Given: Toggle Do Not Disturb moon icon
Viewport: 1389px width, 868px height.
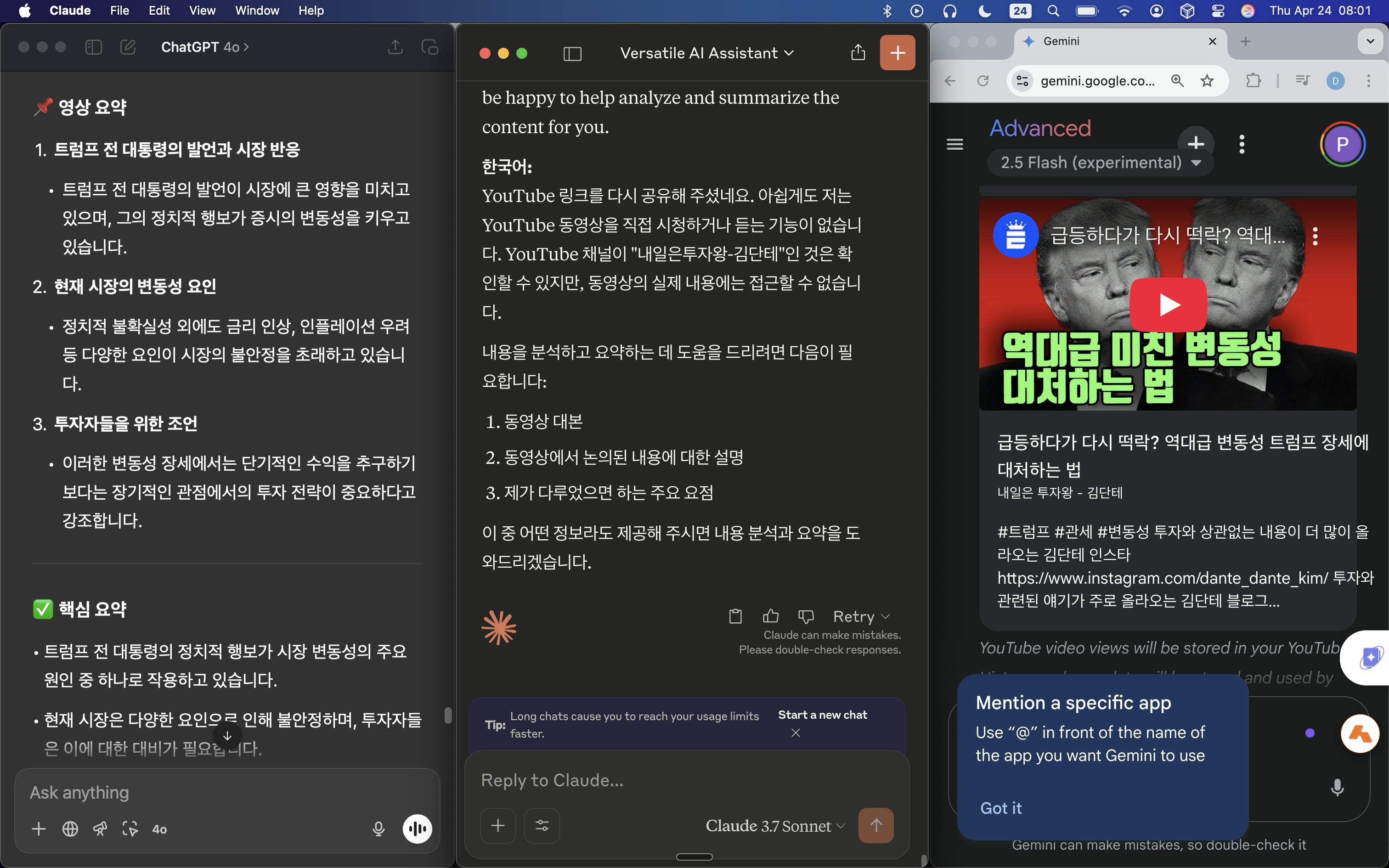Looking at the screenshot, I should (985, 10).
